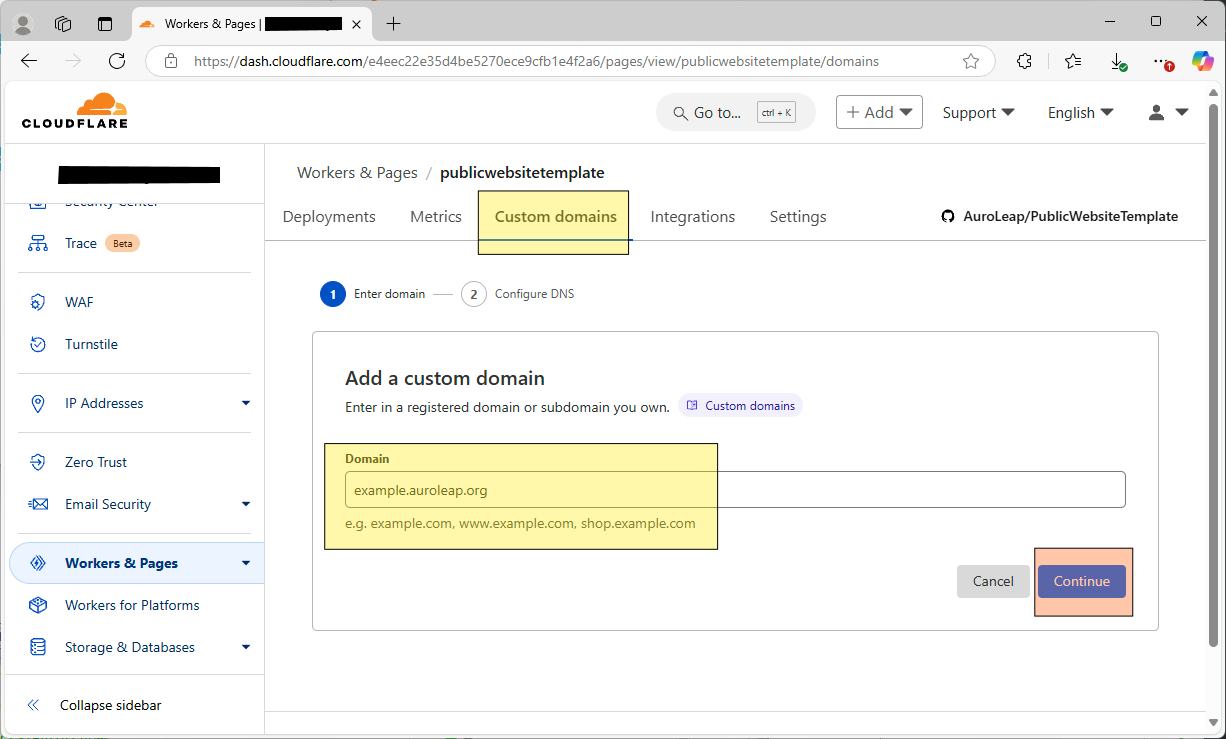
Task: Click the publicwebsitetemplate breadcrumb text
Action: (x=522, y=172)
